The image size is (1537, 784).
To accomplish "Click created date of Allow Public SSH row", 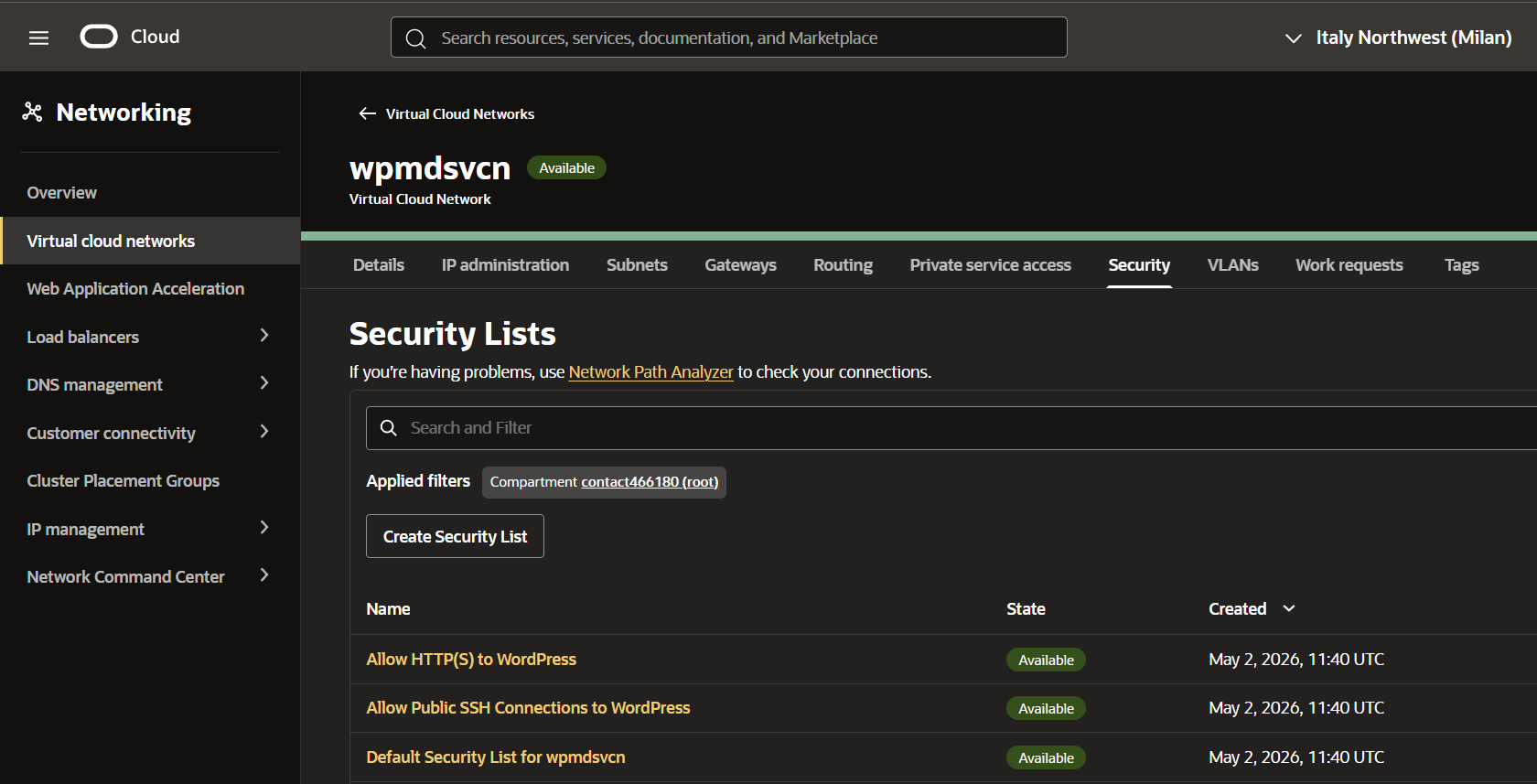I will tap(1296, 708).
